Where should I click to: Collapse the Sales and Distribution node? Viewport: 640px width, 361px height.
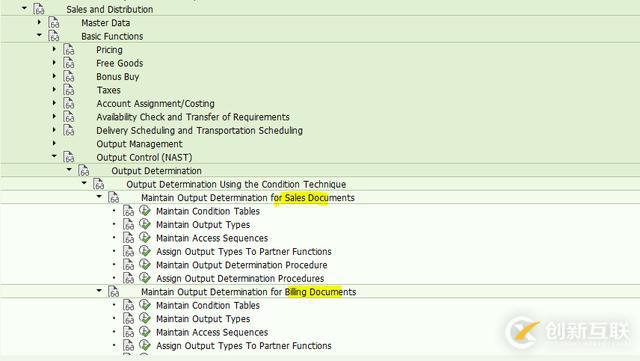(24, 8)
